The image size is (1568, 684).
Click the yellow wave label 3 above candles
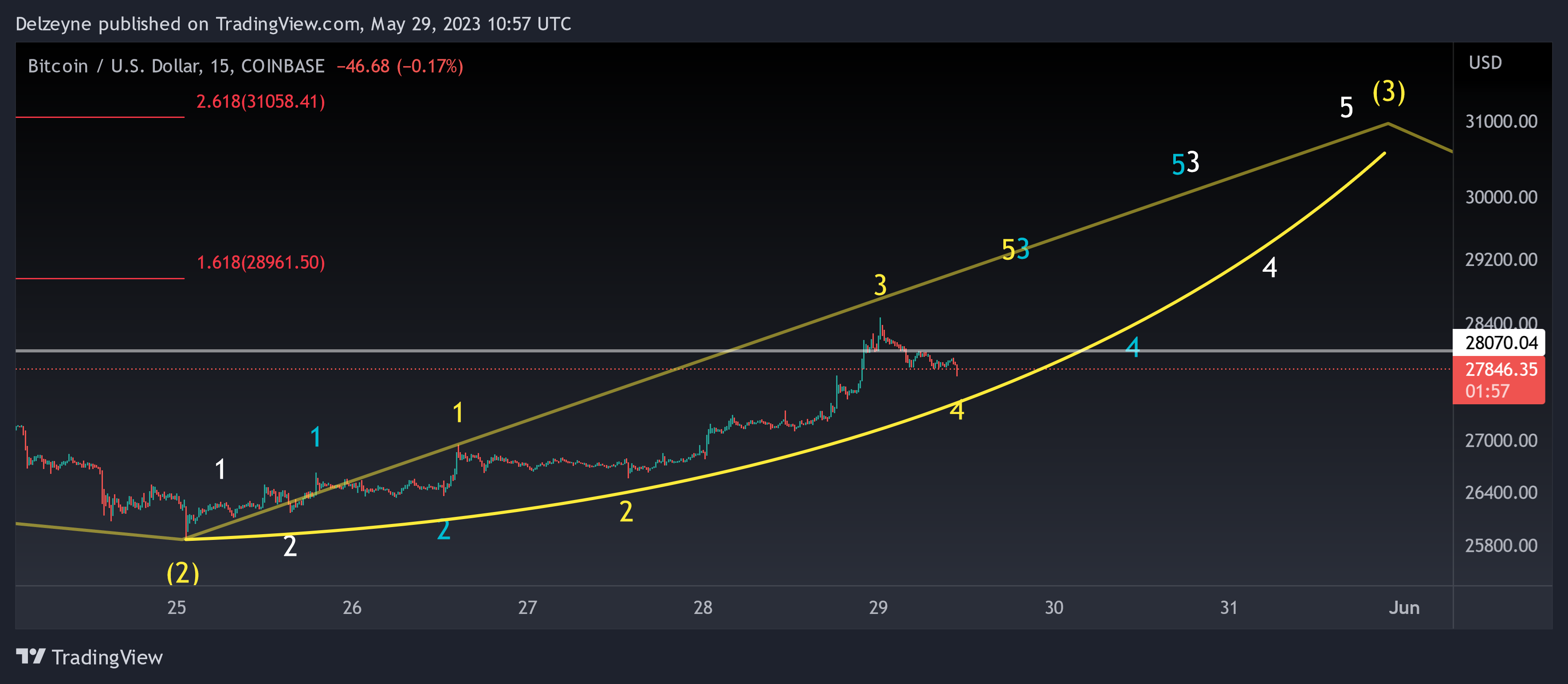click(880, 285)
